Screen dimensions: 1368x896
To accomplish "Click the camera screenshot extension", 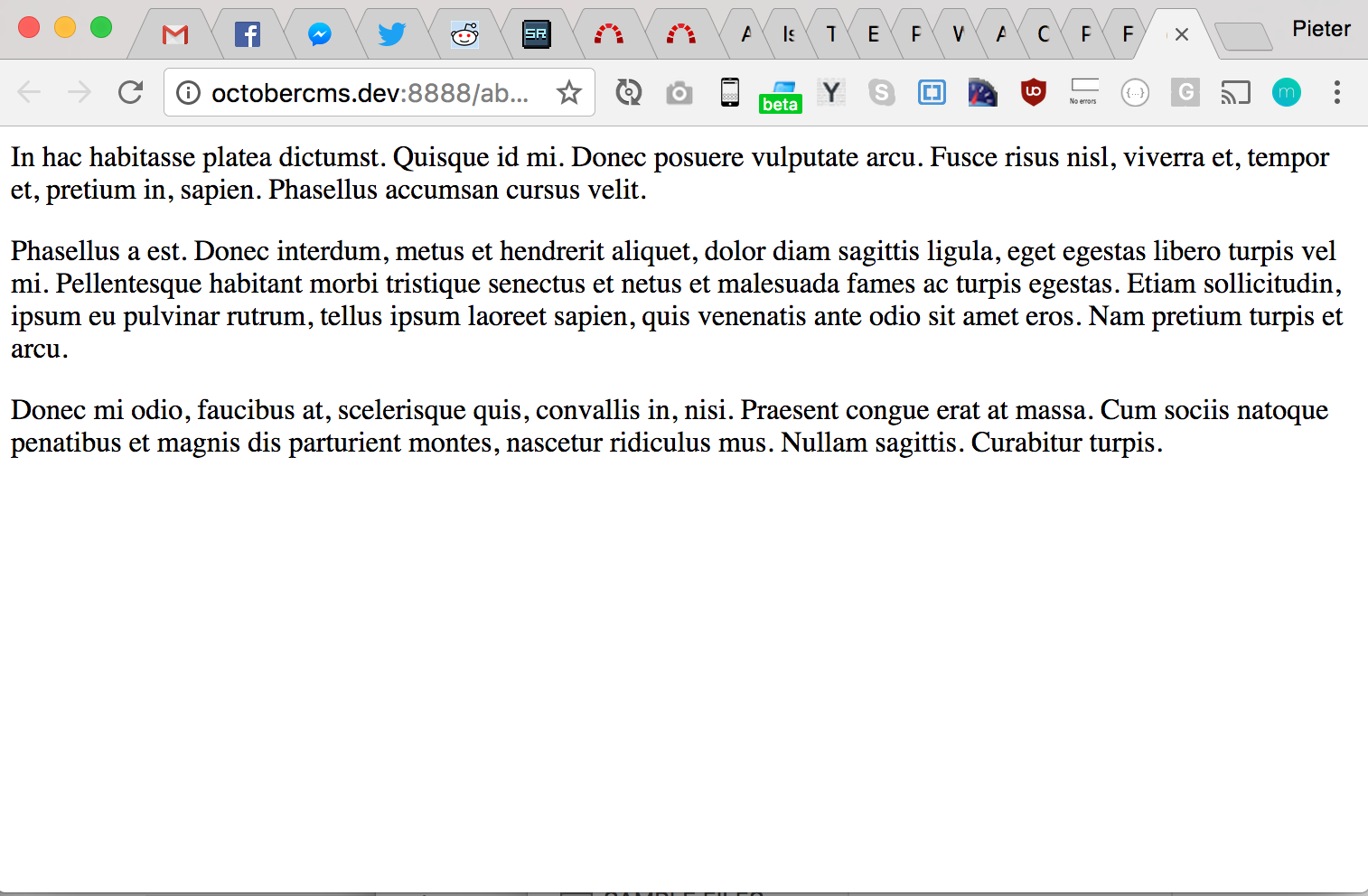I will pos(679,93).
